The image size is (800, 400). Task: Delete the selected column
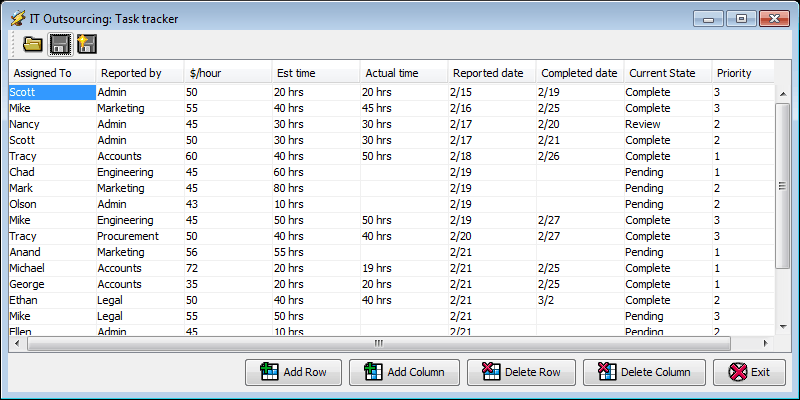click(x=644, y=372)
